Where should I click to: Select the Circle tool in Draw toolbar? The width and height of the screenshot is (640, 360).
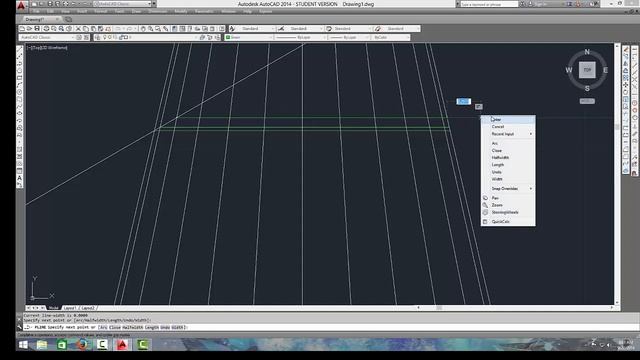pos(19,92)
